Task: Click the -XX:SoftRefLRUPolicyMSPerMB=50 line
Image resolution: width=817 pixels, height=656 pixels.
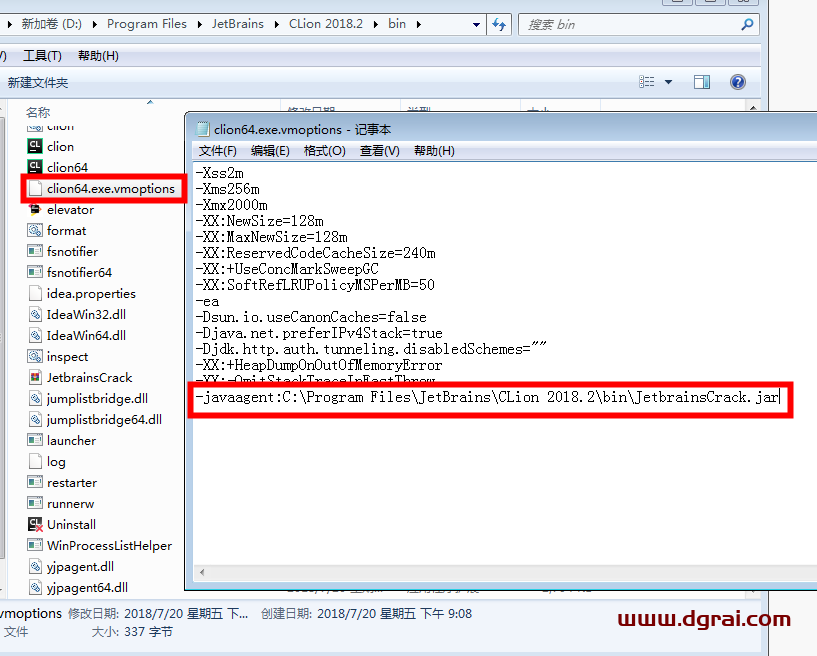Action: (x=315, y=285)
